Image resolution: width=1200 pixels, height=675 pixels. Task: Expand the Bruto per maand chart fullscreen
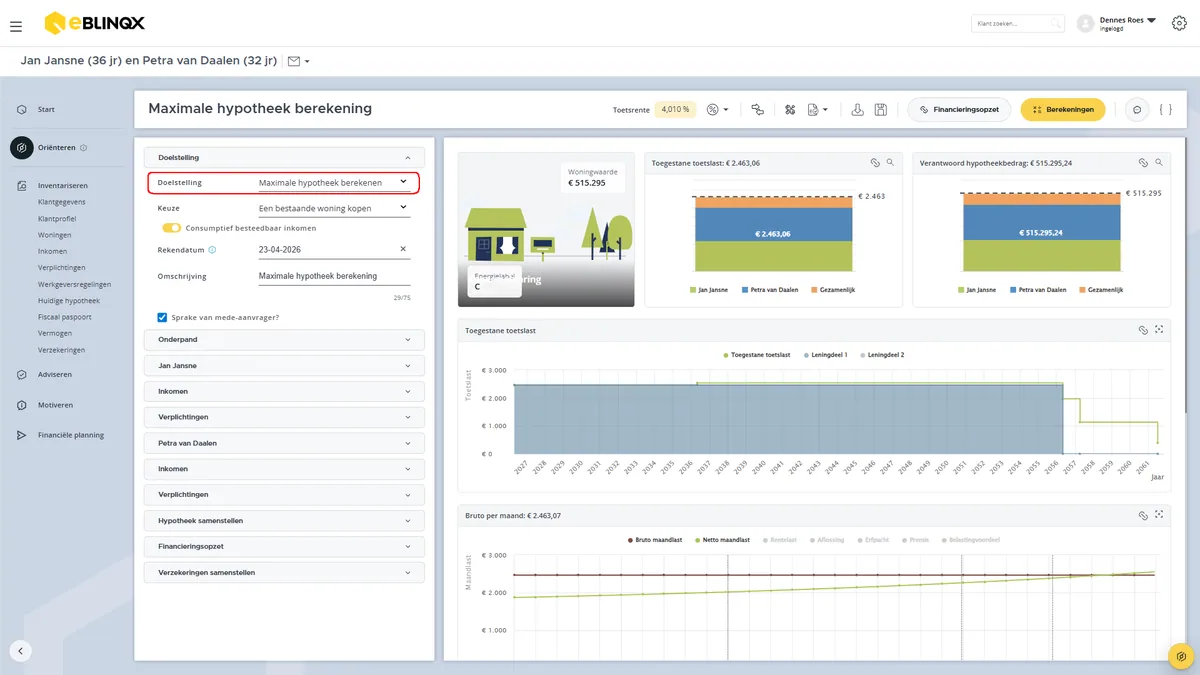coord(1159,516)
